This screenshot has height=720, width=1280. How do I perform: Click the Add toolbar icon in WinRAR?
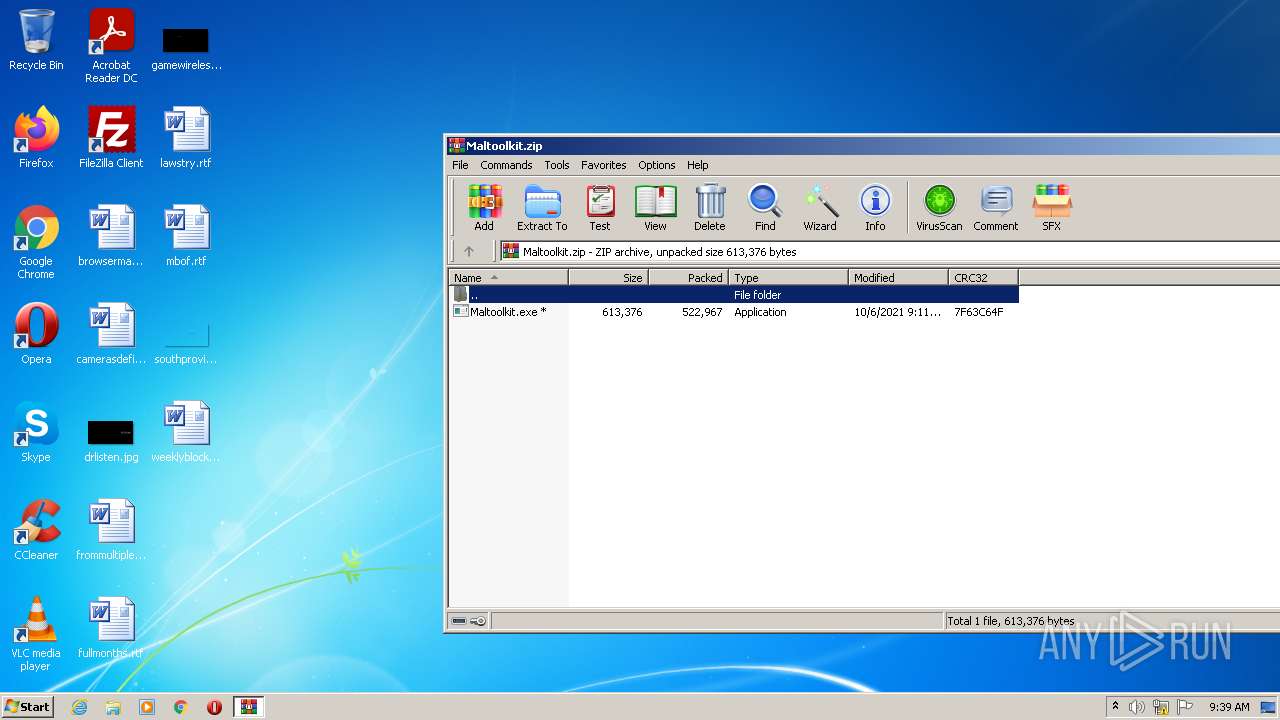tap(484, 208)
